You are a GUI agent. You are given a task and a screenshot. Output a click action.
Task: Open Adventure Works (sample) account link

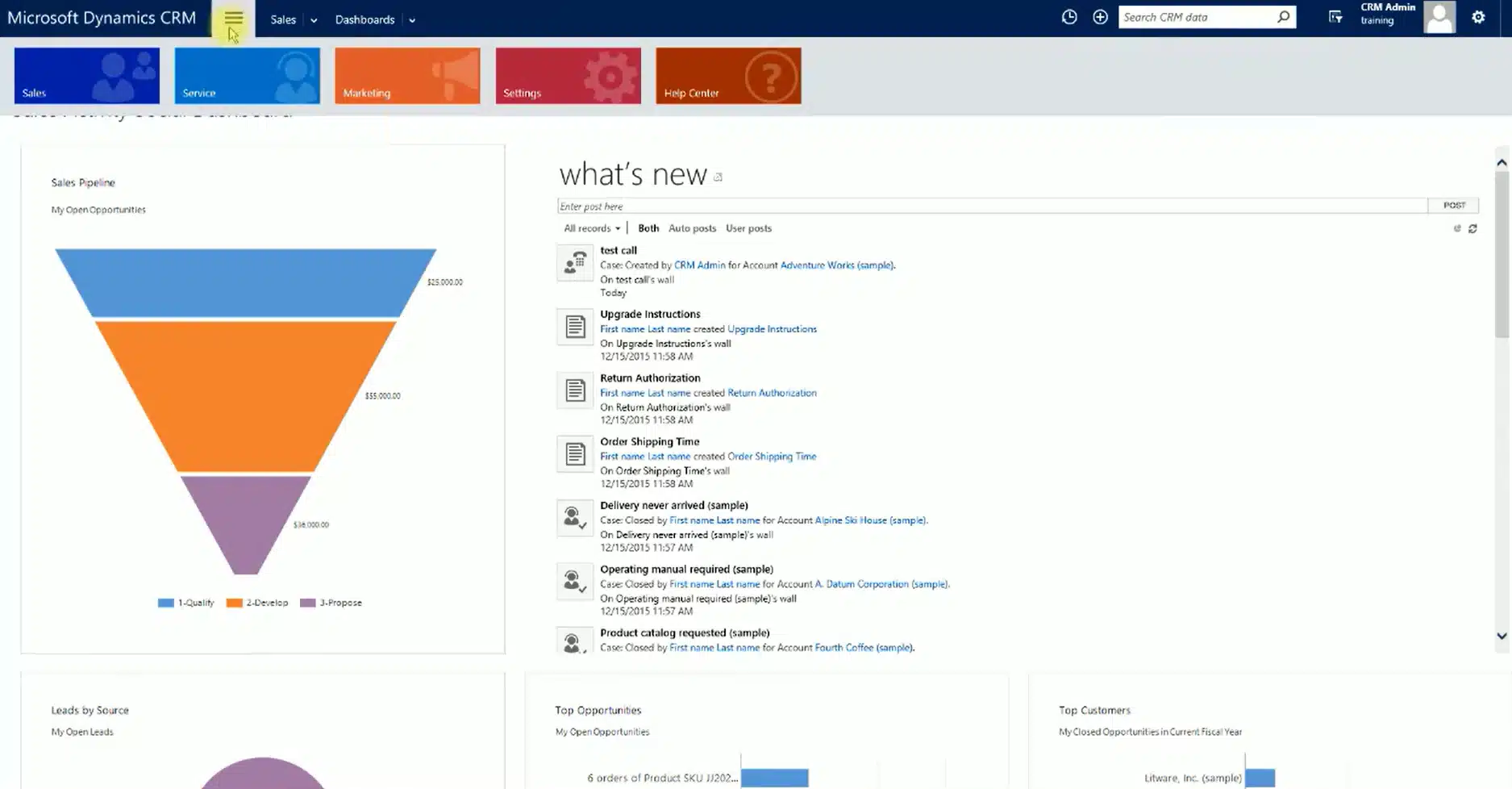[837, 265]
